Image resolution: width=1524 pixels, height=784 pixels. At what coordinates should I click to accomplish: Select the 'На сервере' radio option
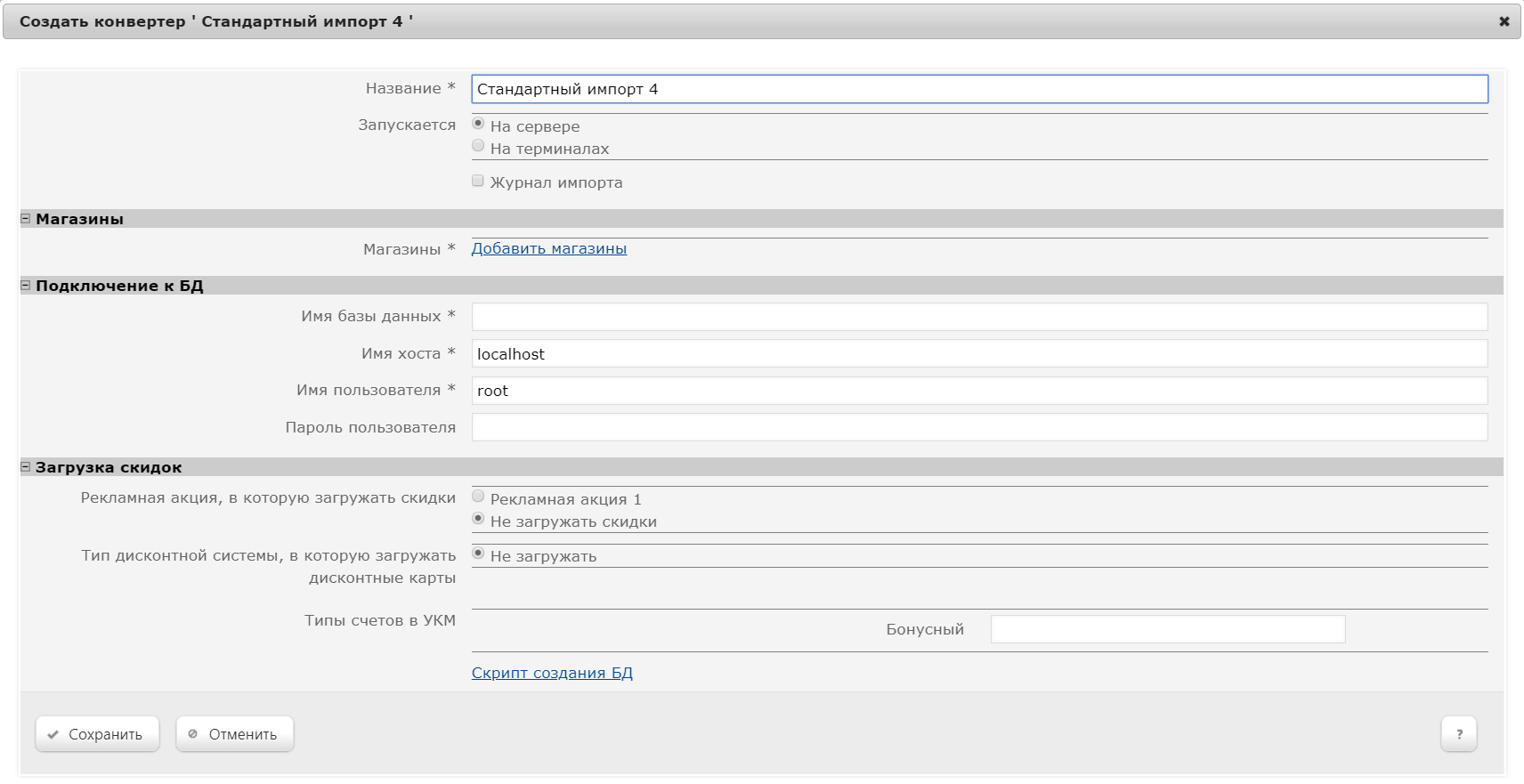478,124
